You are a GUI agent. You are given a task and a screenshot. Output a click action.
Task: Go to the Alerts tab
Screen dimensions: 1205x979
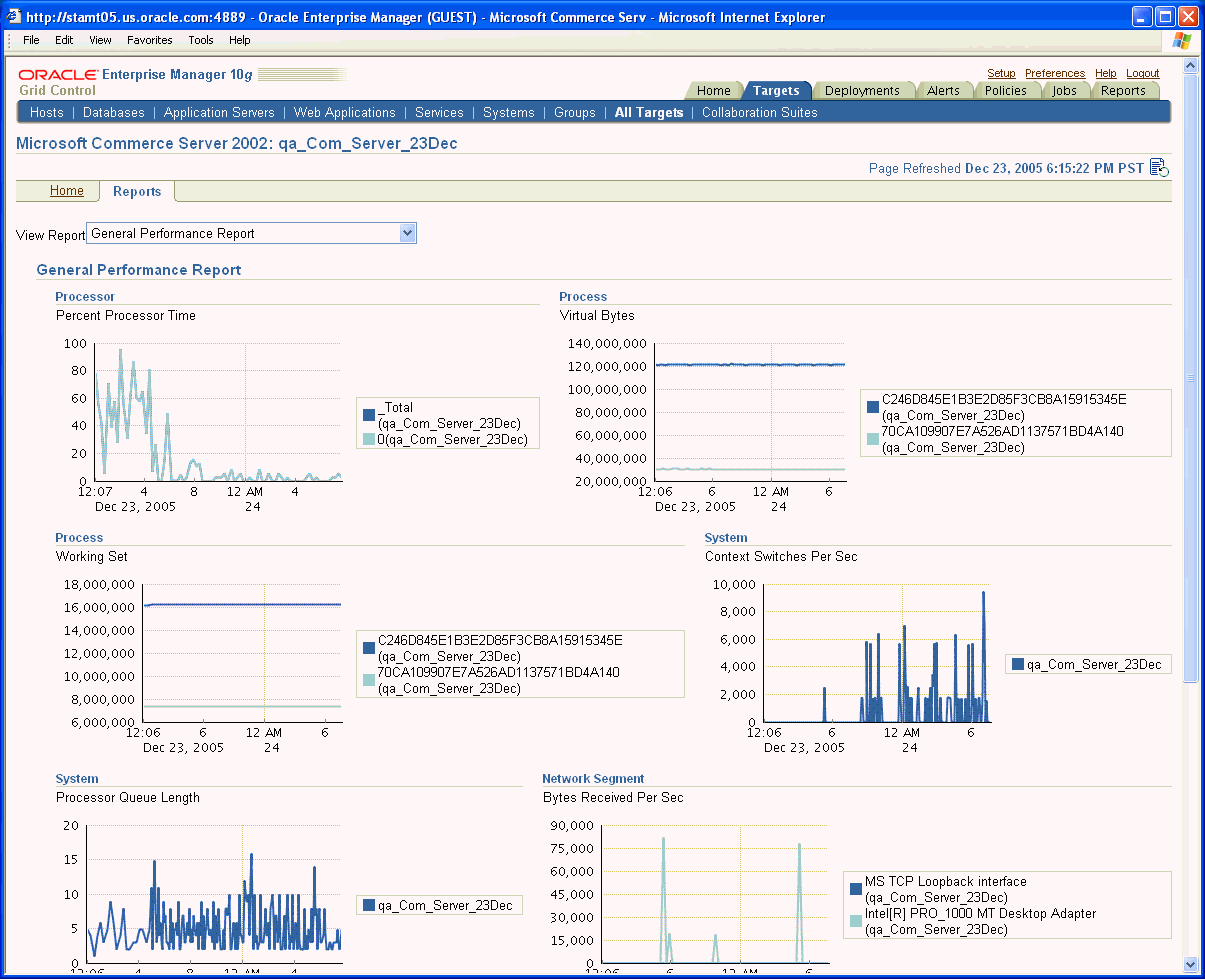click(943, 90)
